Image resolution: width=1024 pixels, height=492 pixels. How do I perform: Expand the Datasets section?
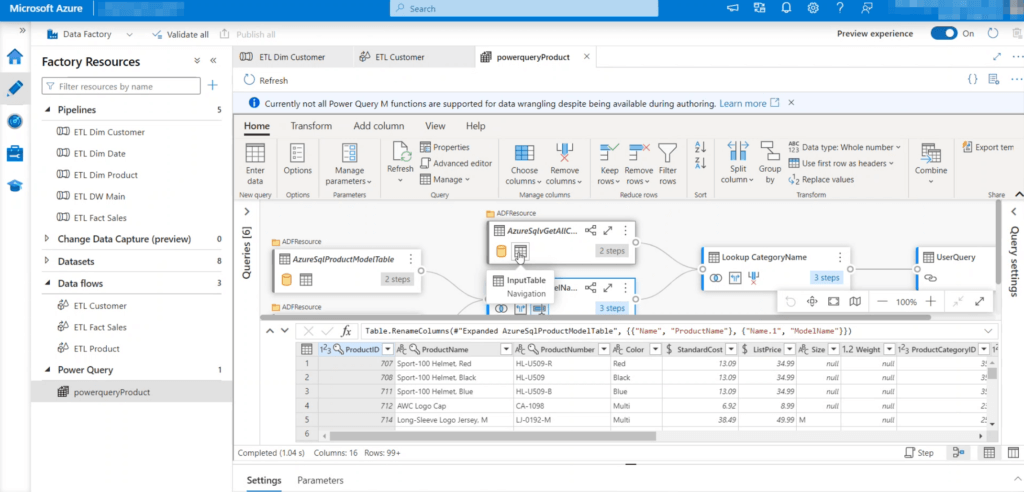(x=47, y=261)
